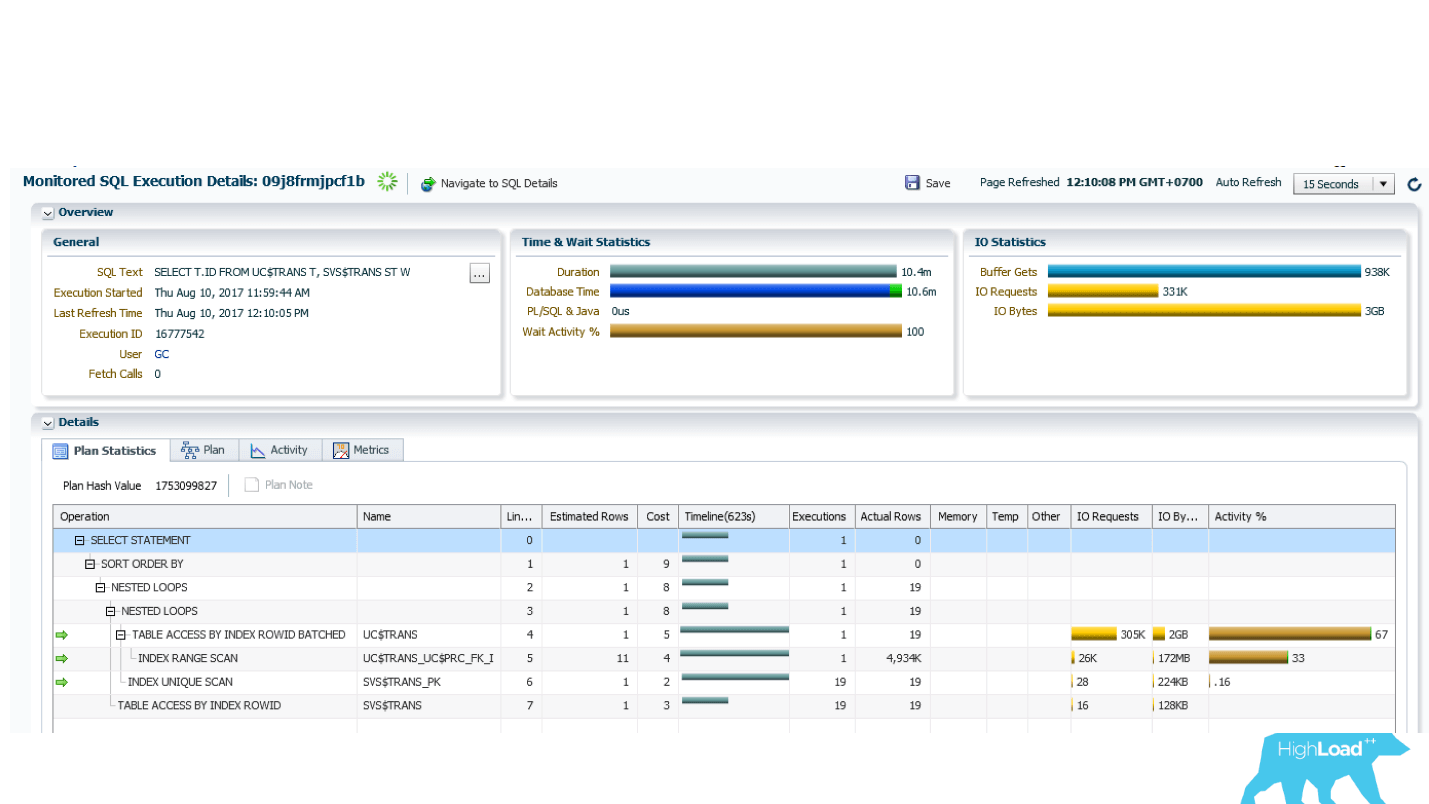Collapse the Overview section

tap(48, 213)
